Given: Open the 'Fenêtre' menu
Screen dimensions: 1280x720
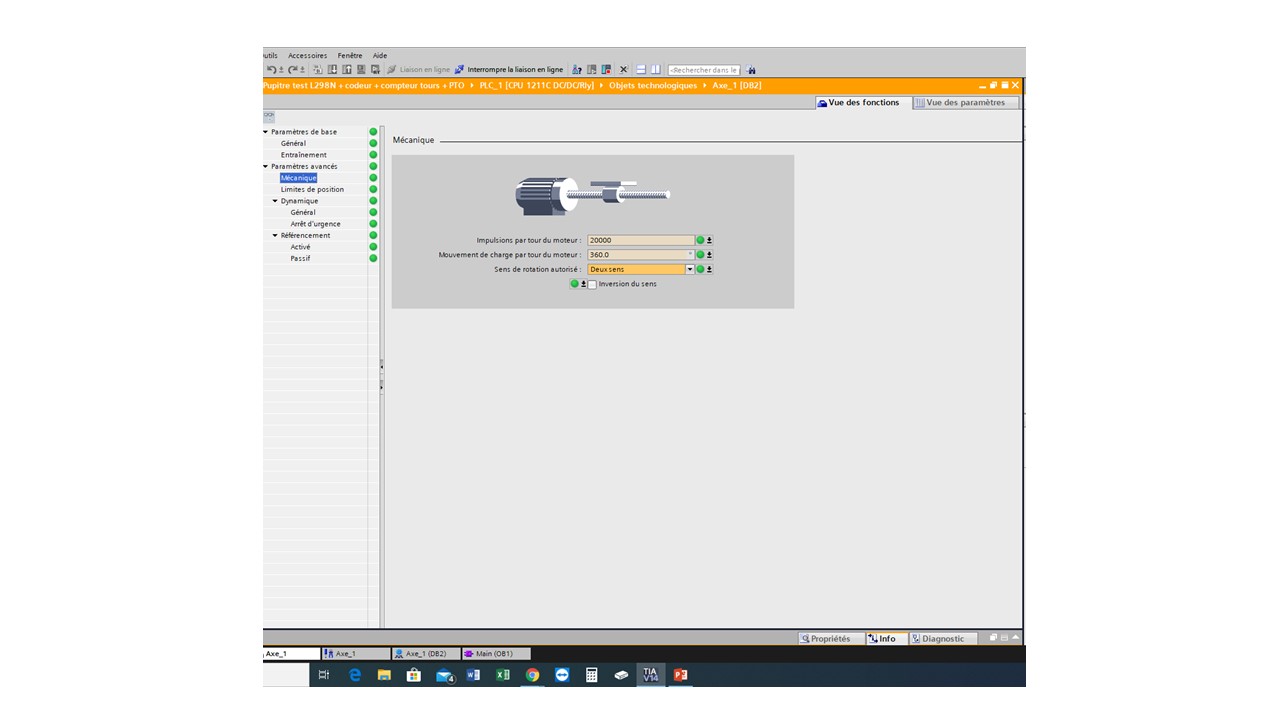Looking at the screenshot, I should click(x=349, y=56).
